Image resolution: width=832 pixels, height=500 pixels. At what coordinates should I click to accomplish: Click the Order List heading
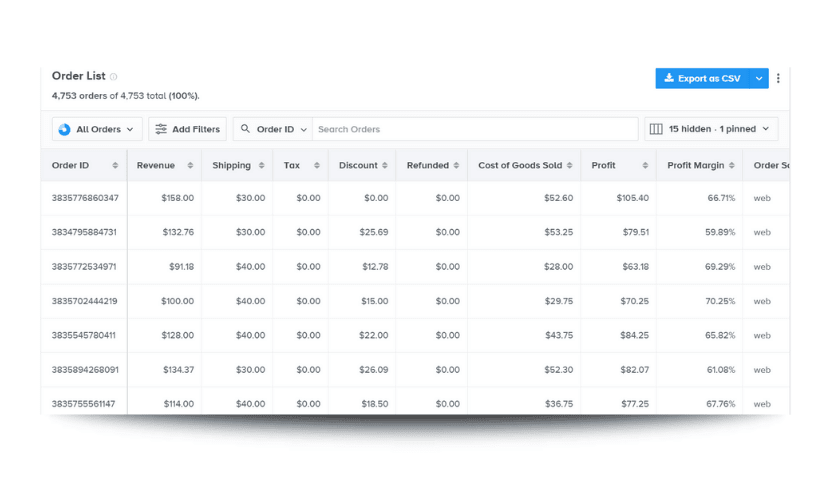79,76
